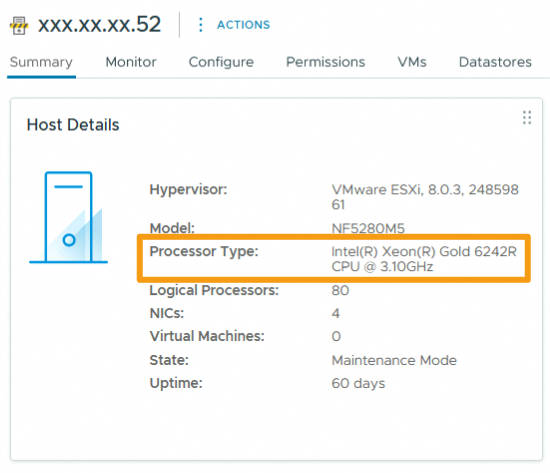Switch to the Summary tab
Screen dimensions: 550x473
point(41,62)
